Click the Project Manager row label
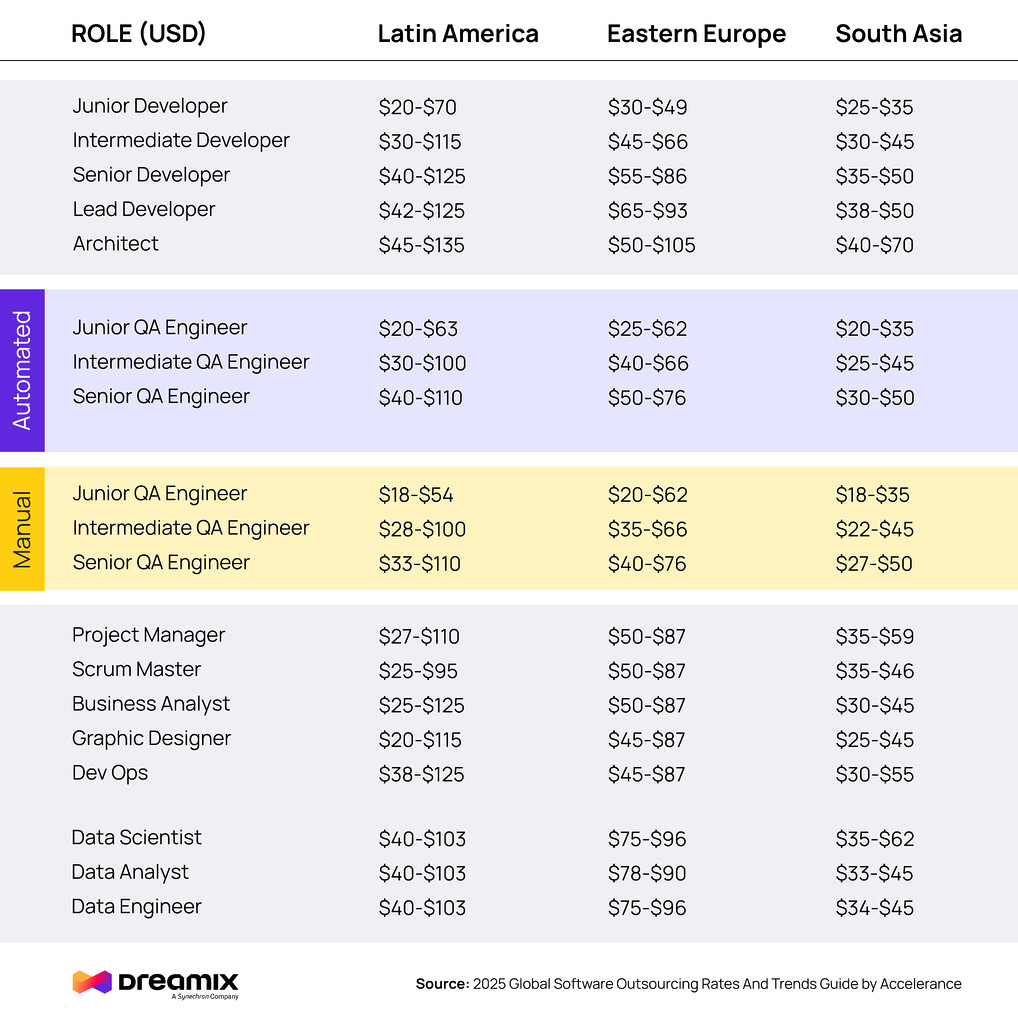This screenshot has height=1024, width=1018. click(149, 636)
